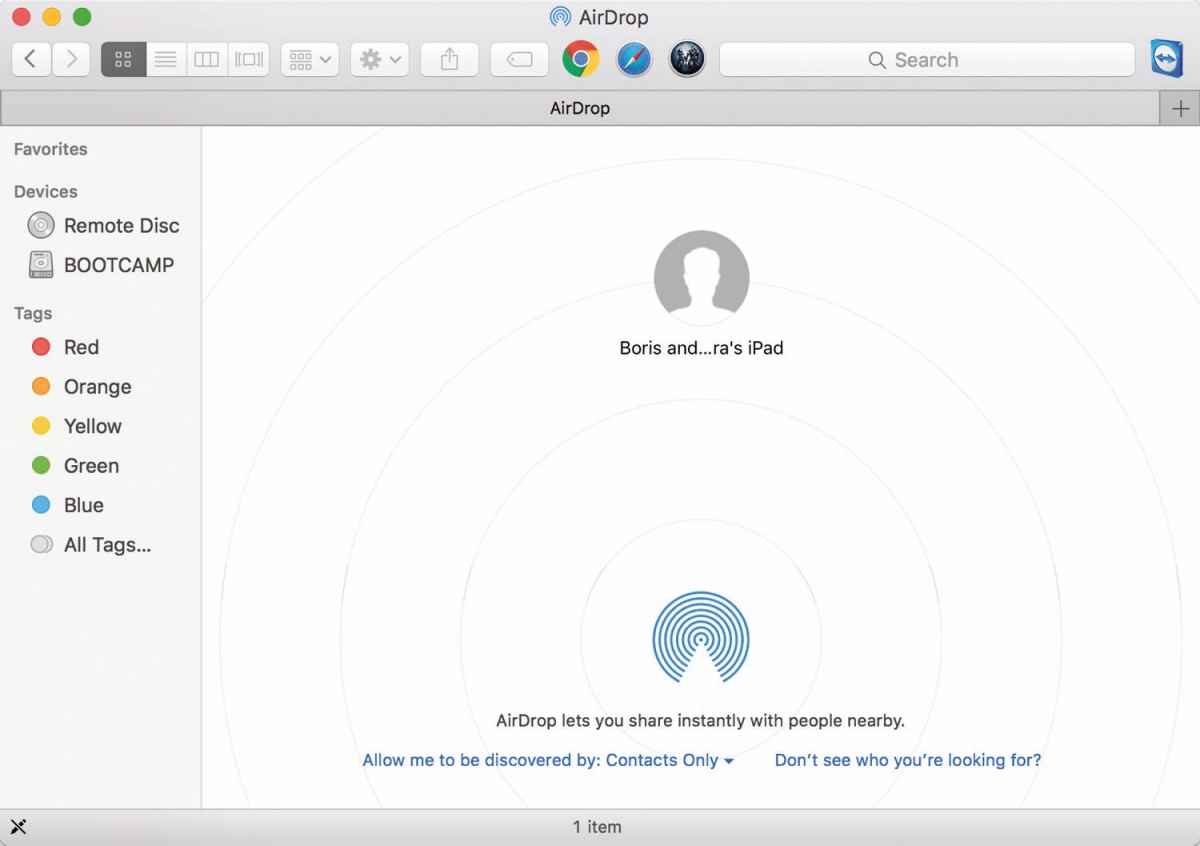Launch Safari from the toolbar
Viewport: 1200px width, 846px height.
[634, 59]
